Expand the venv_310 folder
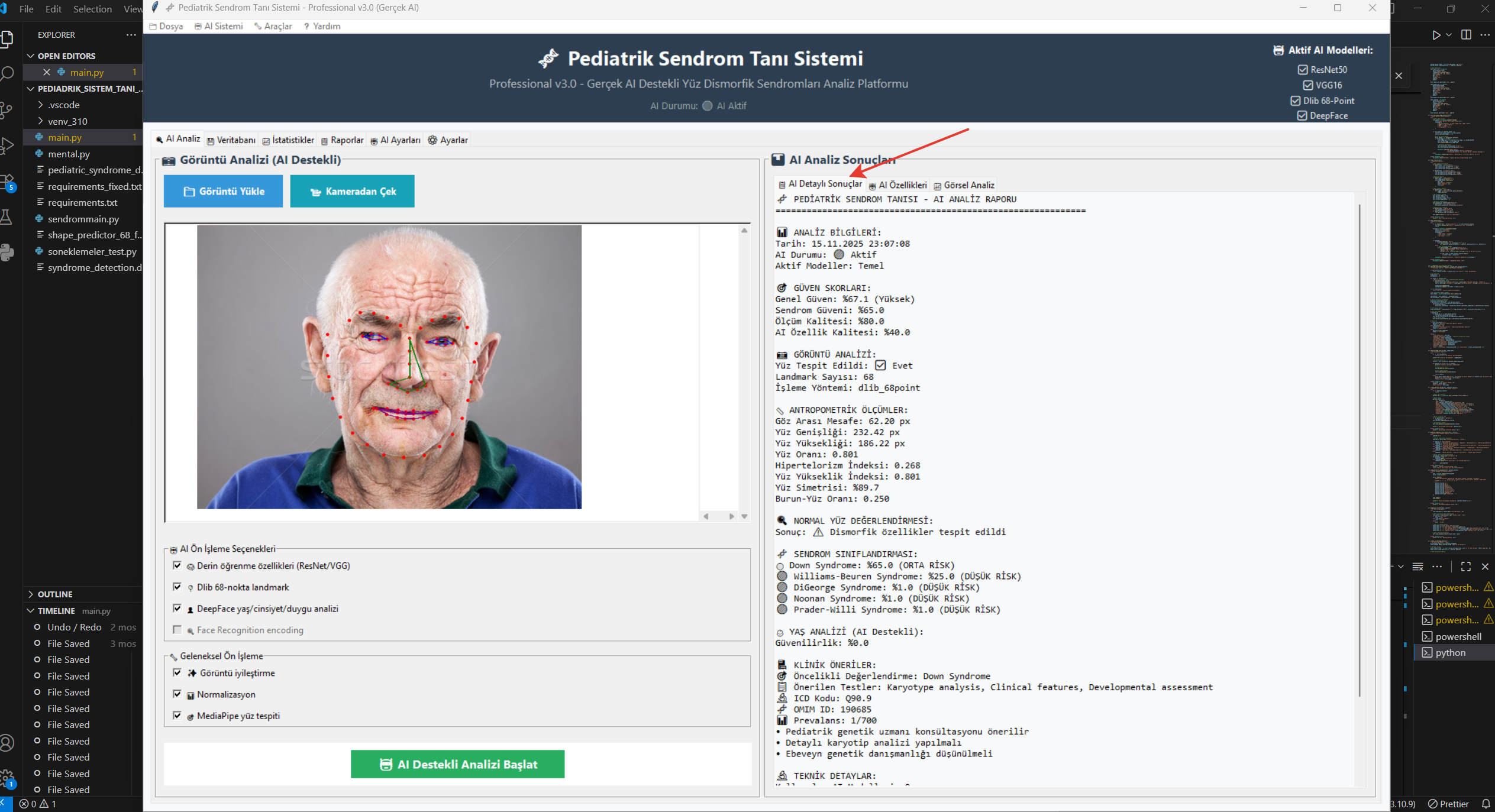This screenshot has width=1495, height=812. coord(67,121)
